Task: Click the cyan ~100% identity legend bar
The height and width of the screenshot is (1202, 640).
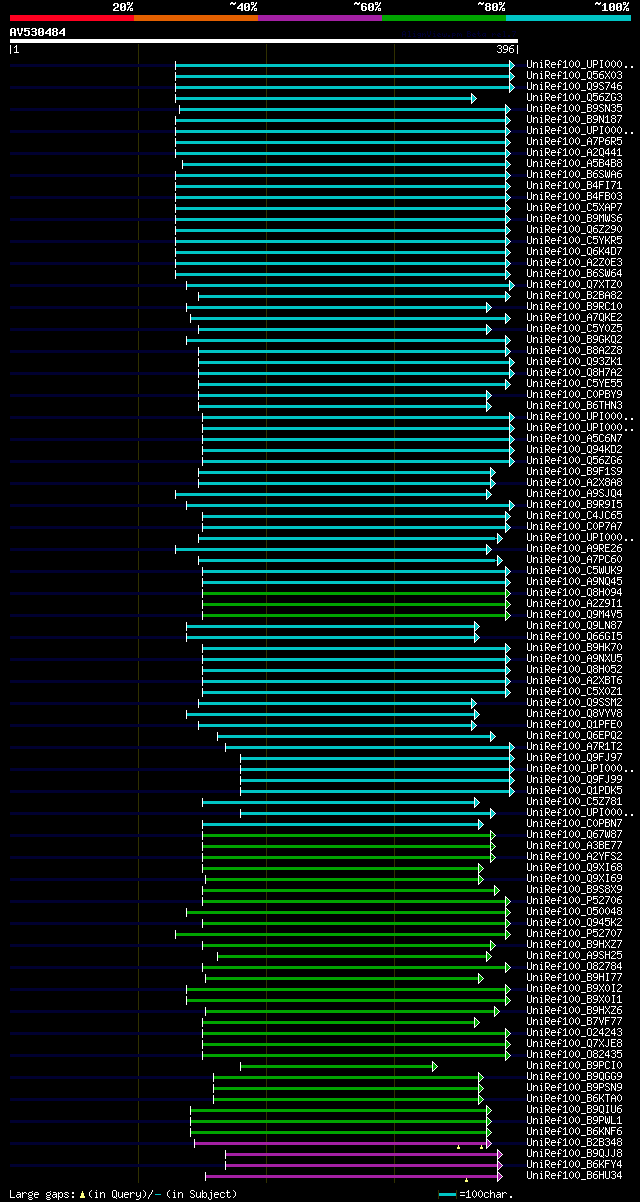Action: point(568,18)
